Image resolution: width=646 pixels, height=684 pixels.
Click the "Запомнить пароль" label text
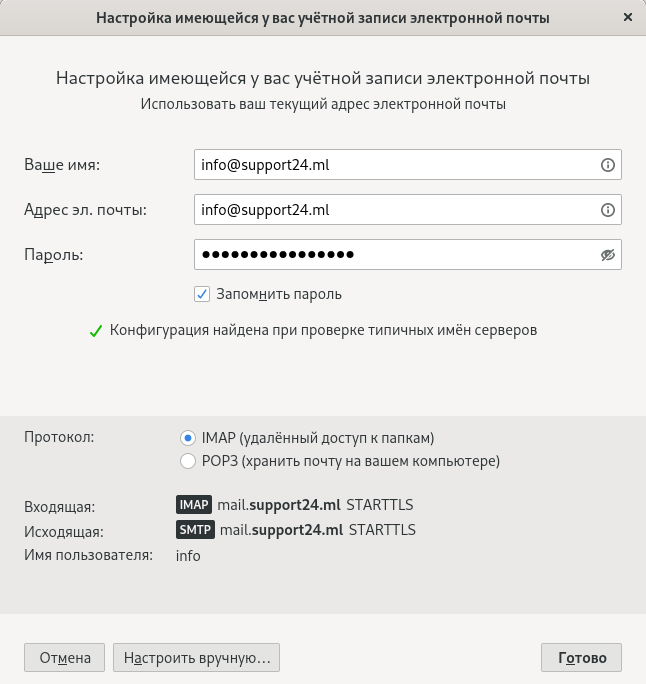(279, 294)
